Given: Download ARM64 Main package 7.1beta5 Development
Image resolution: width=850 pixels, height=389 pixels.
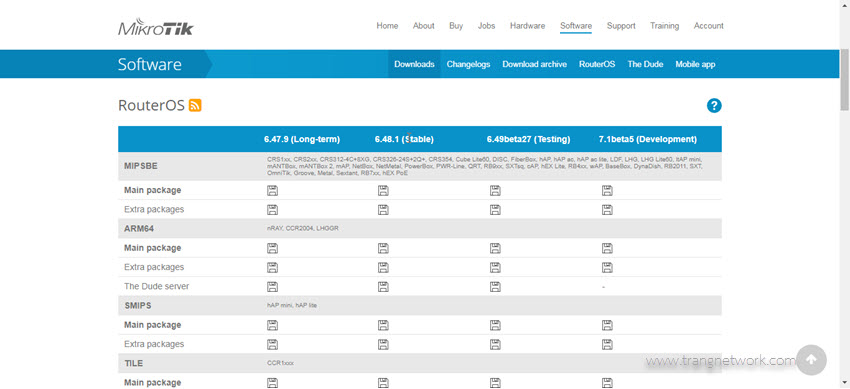Looking at the screenshot, I should pos(607,248).
